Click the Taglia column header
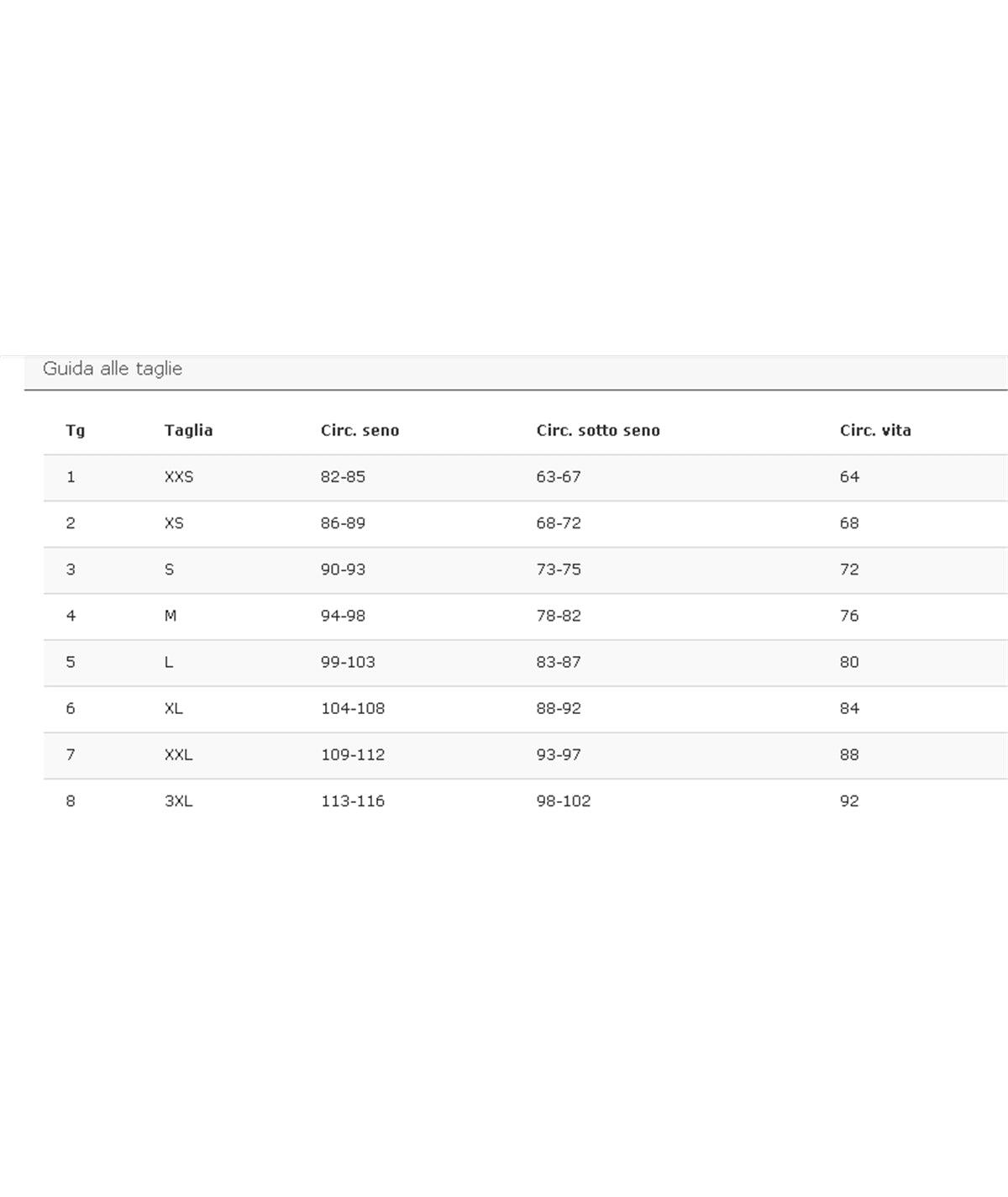Image resolution: width=1008 pixels, height=1197 pixels. pyautogui.click(x=188, y=430)
